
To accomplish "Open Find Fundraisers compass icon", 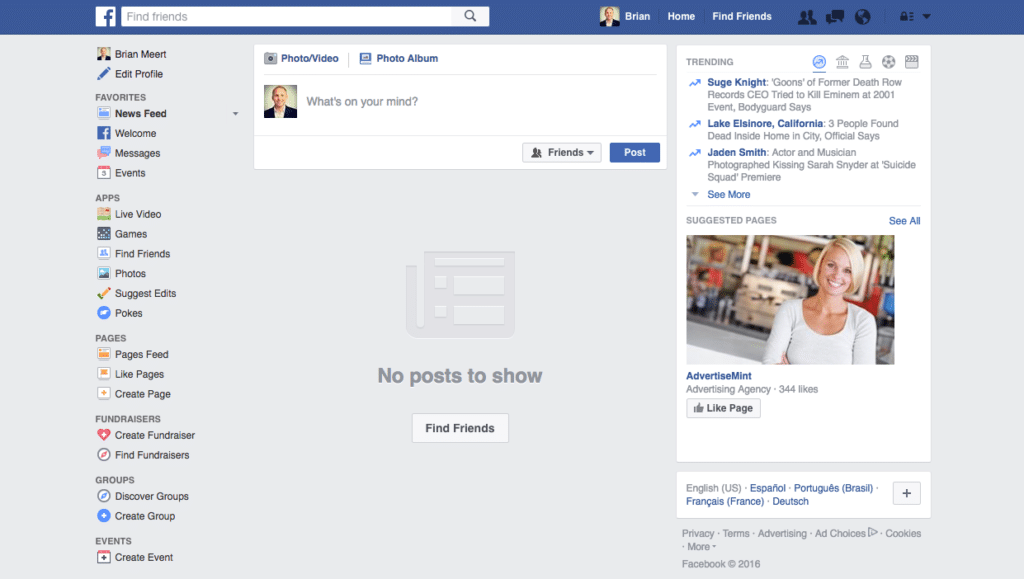I will 103,455.
